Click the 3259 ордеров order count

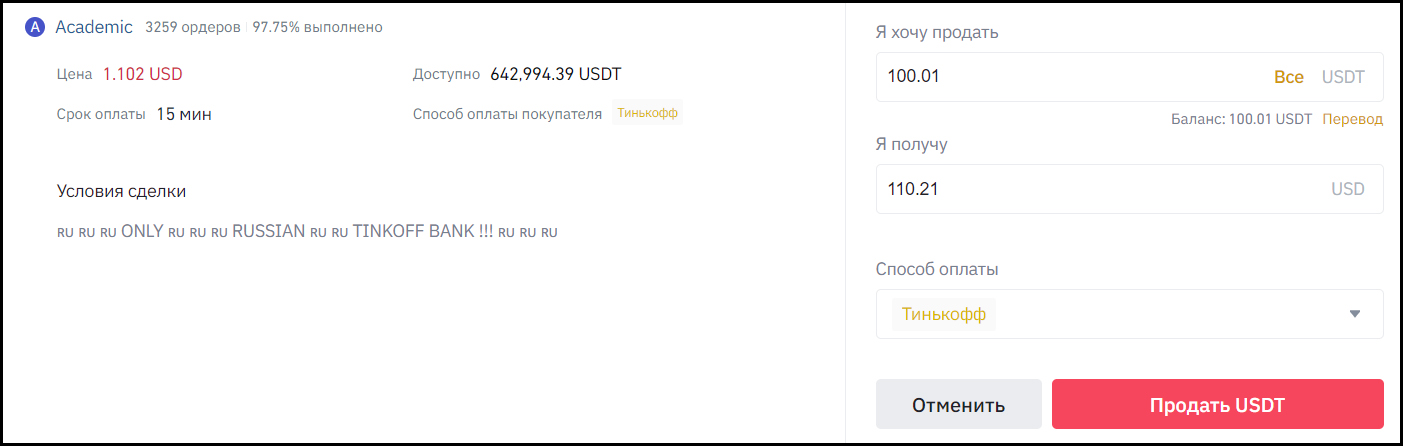pos(192,27)
